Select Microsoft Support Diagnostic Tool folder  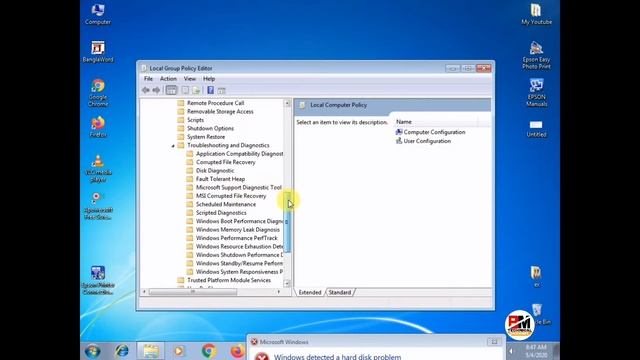coord(238,187)
